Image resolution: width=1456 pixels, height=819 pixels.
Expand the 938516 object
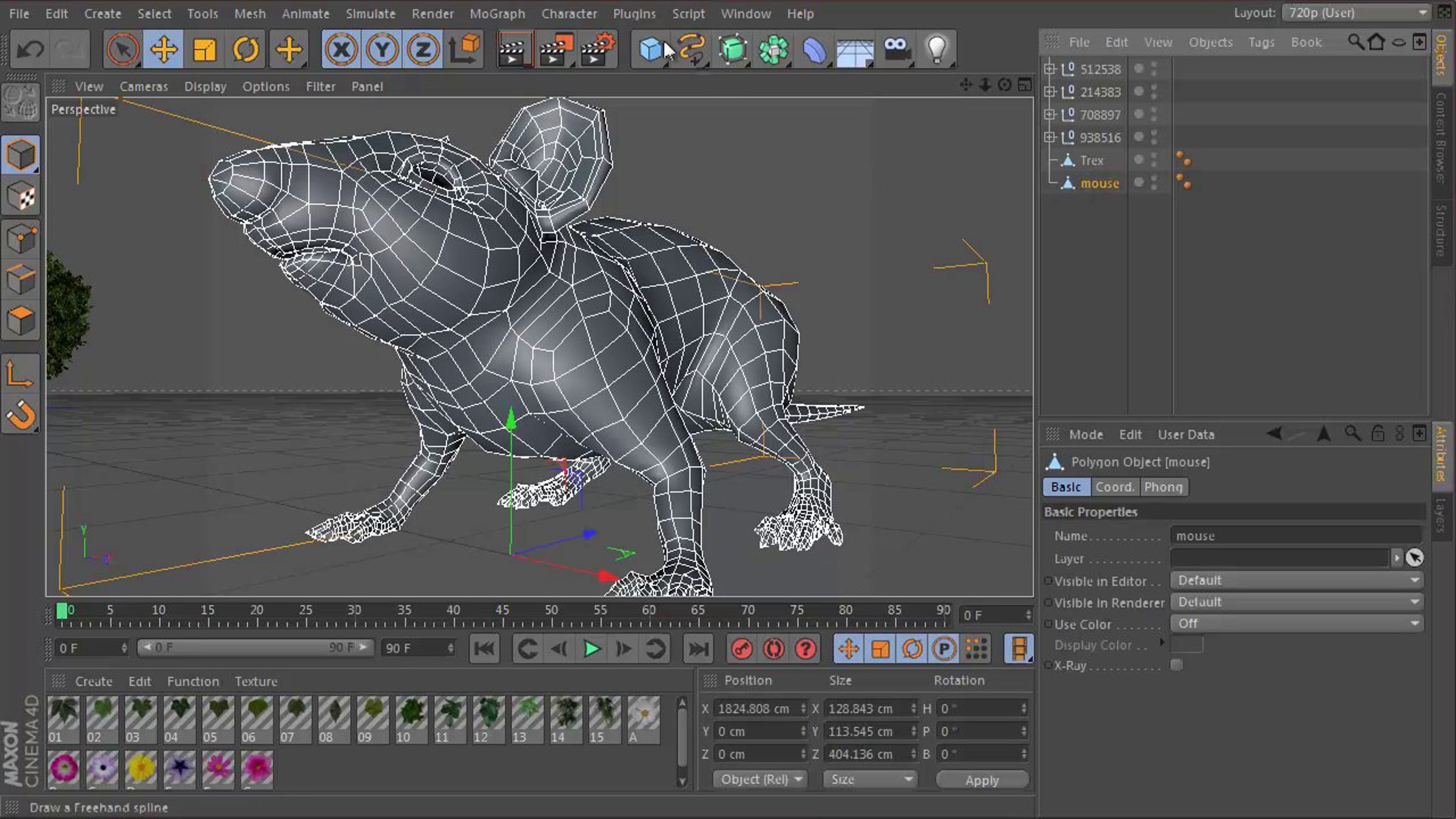1050,137
